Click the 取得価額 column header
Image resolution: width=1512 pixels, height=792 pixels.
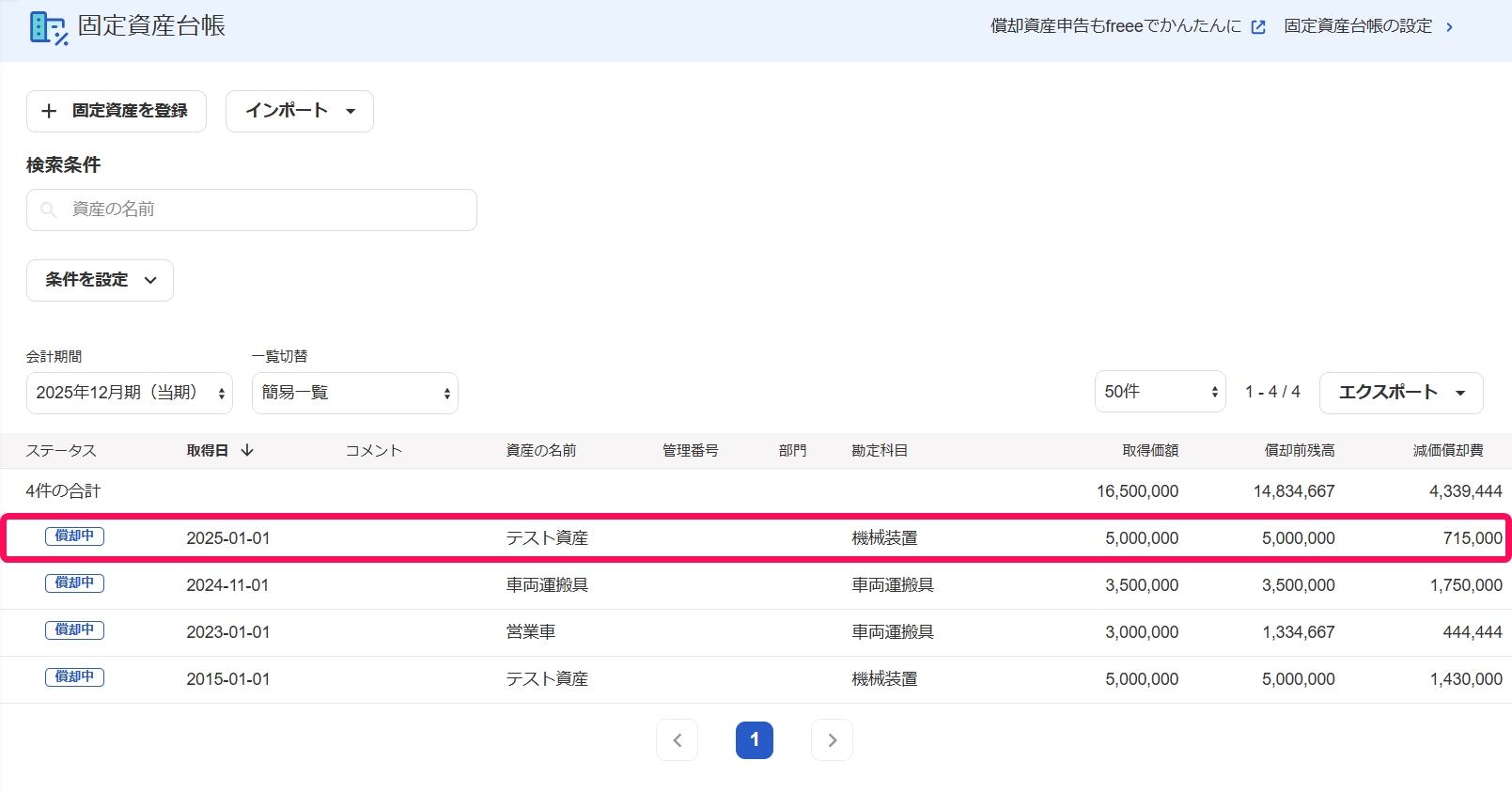(x=1150, y=451)
